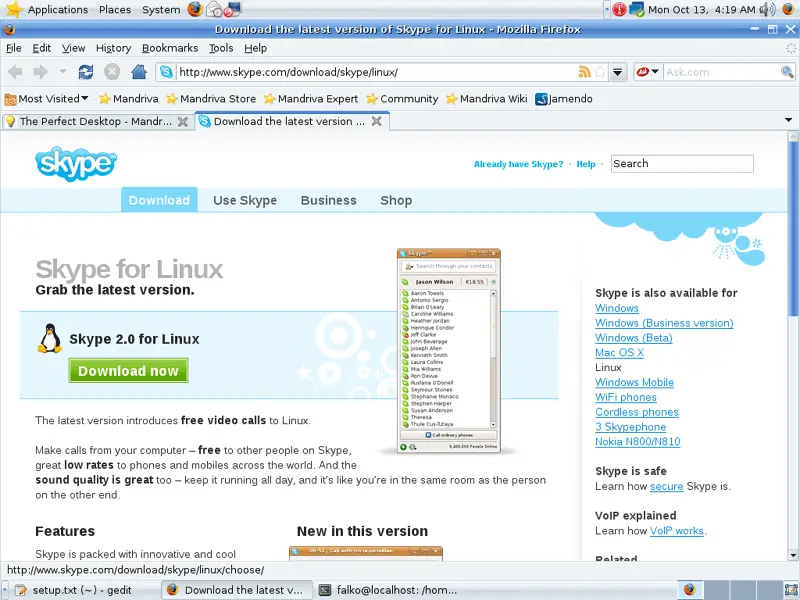Open the Edit menu

[41, 48]
